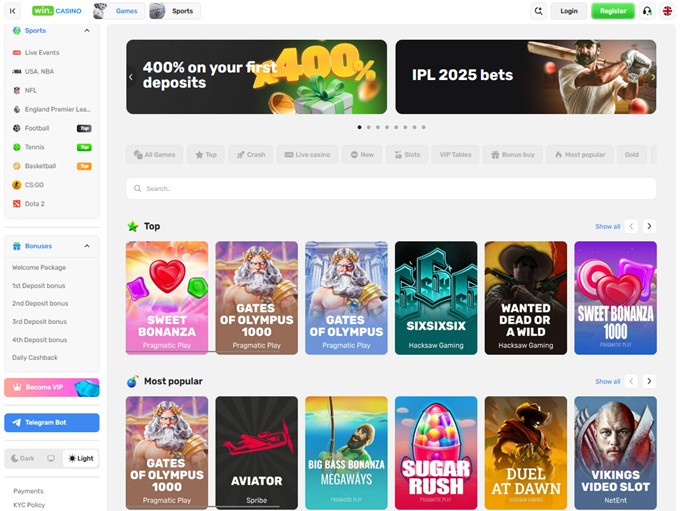The width and height of the screenshot is (680, 511).
Task: Collapse the sidebar with the arrow icon
Action: point(13,11)
